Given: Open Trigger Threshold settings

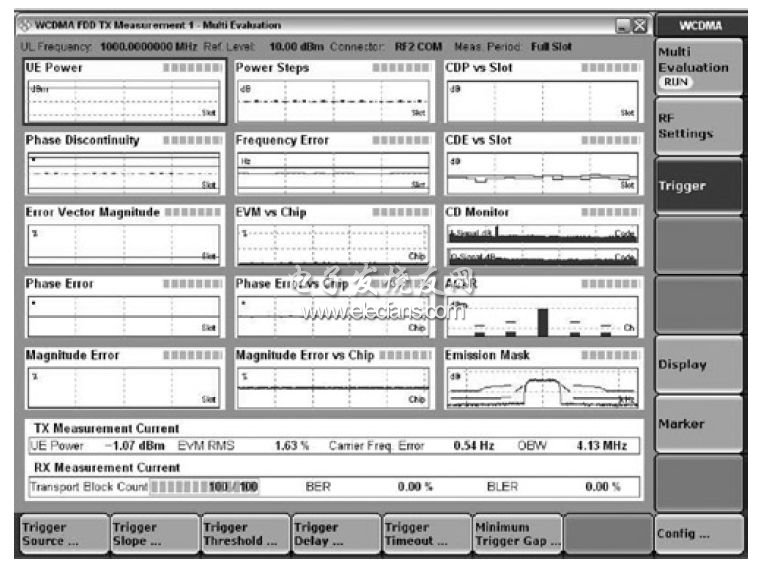Looking at the screenshot, I should 242,534.
